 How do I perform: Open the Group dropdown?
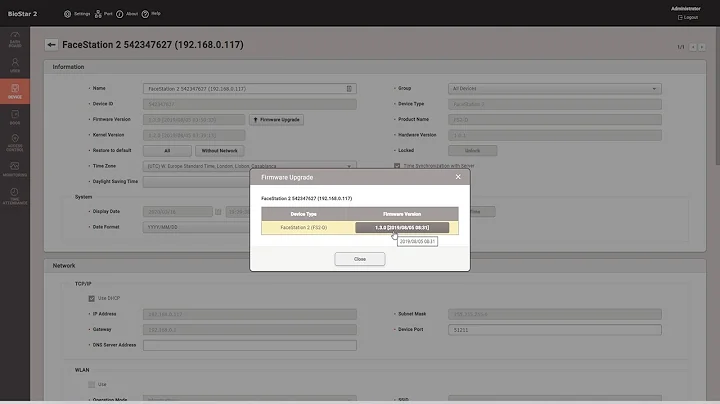555,89
